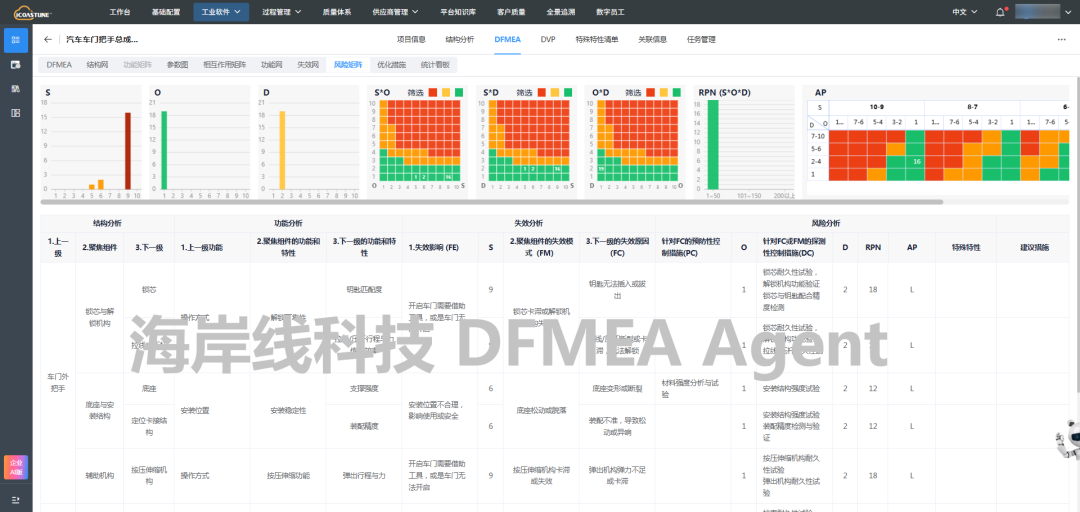The image size is (1080, 512).
Task: Select the 锁芯与解锁机构 cell
Action: click(x=98, y=318)
